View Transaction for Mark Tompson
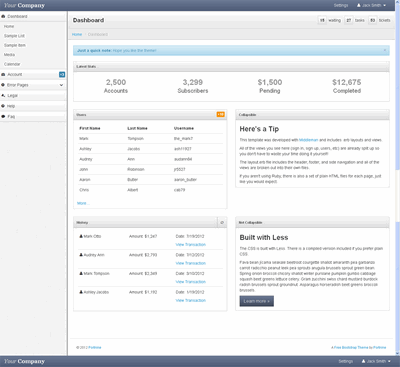The height and width of the screenshot is (367, 400). (191, 282)
